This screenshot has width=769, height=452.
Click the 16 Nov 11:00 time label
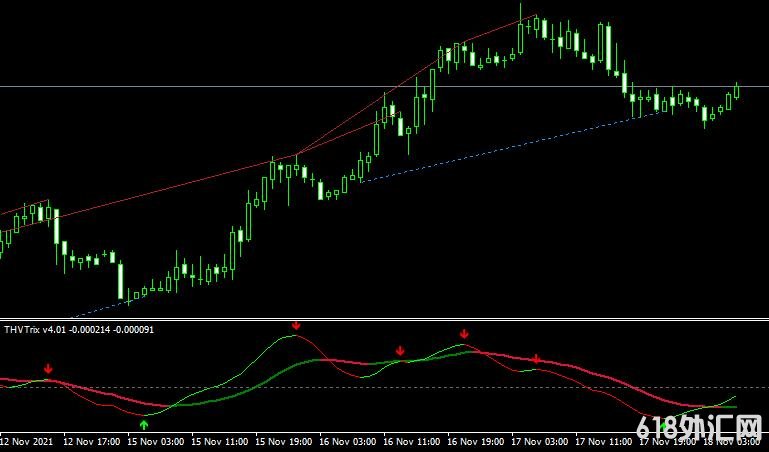tap(411, 442)
